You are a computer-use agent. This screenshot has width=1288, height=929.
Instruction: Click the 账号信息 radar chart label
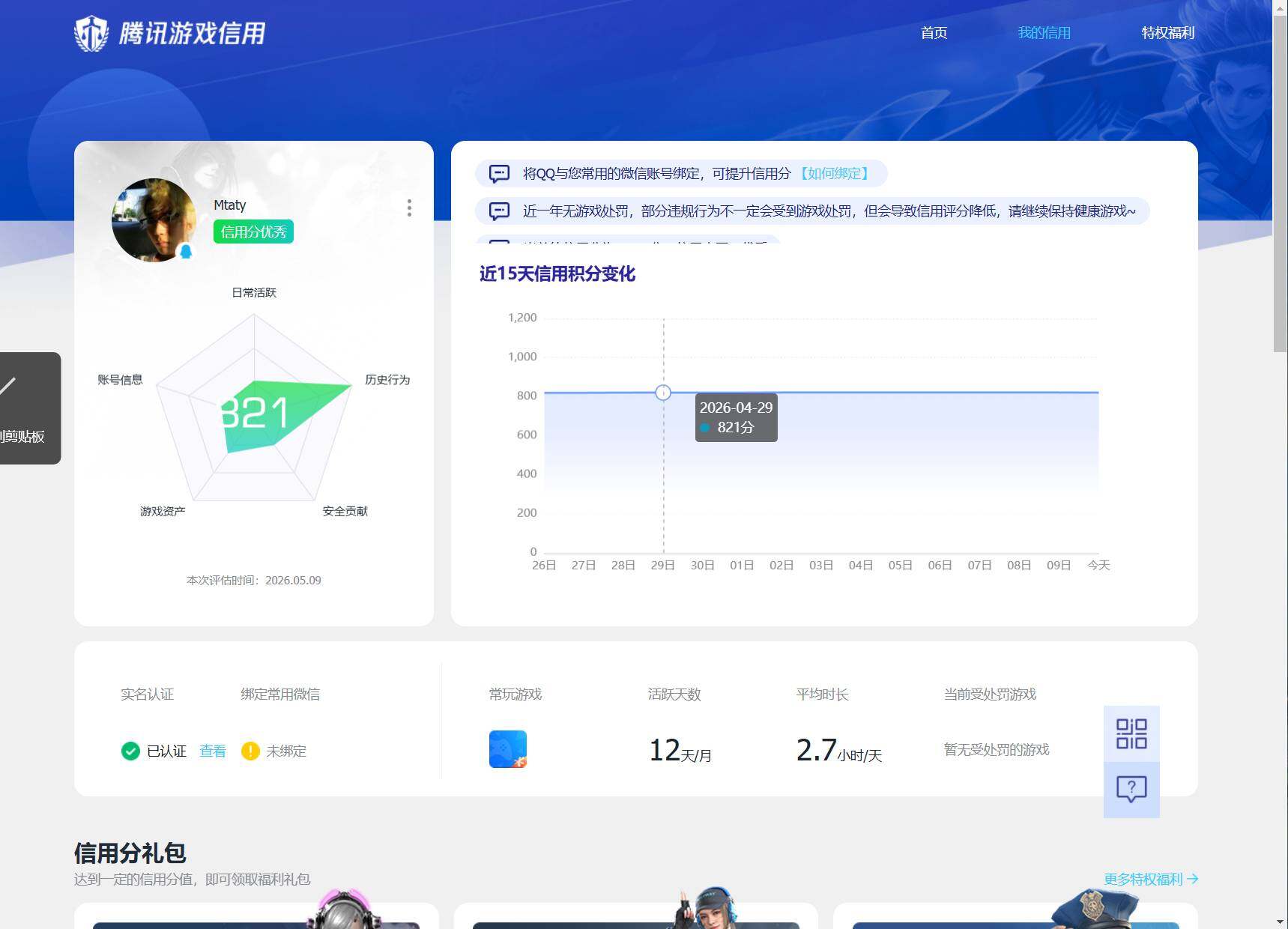point(120,380)
